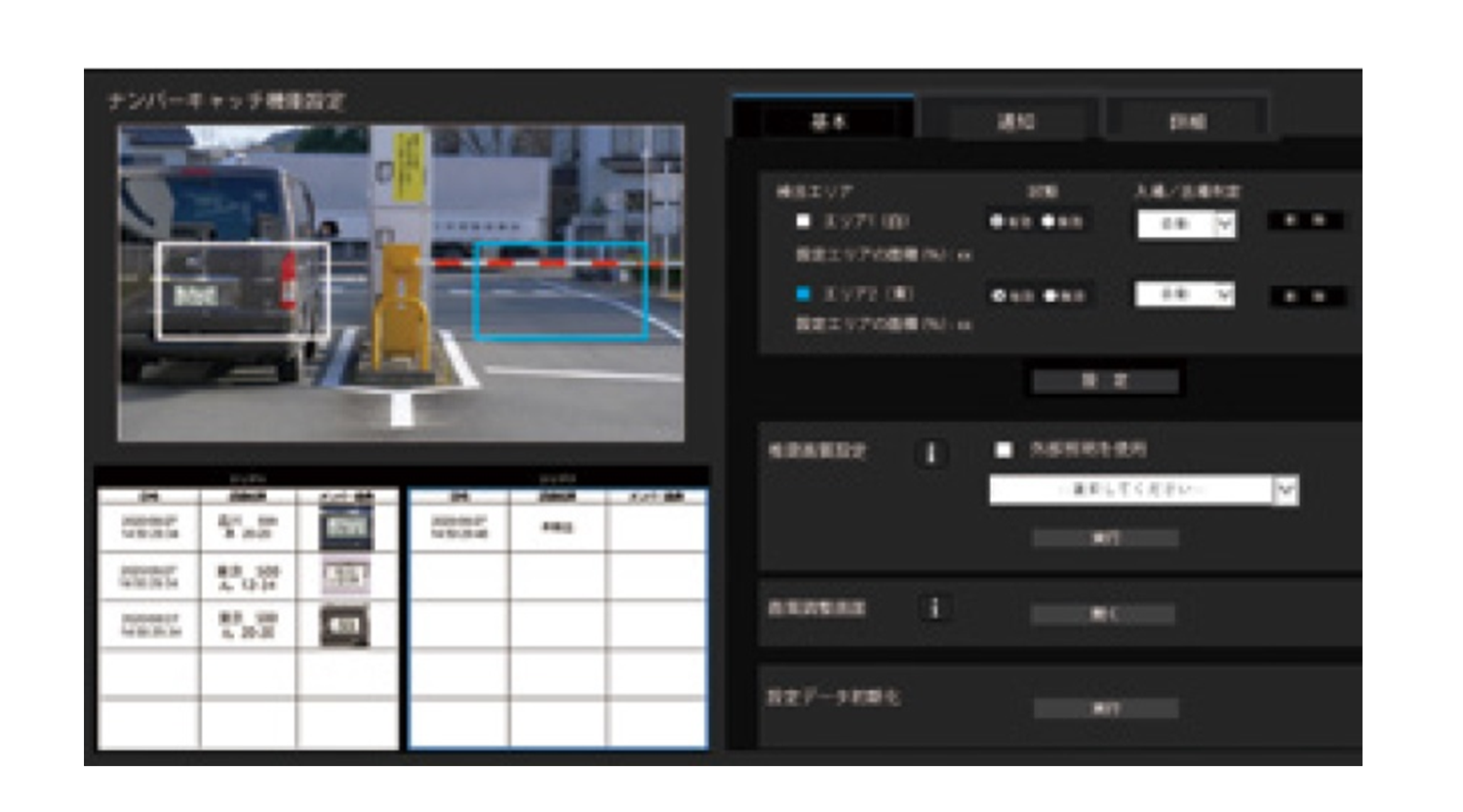Click the third-row date cell in the Area 1 table
Viewport: 1463px width, 812px height.
[x=149, y=625]
